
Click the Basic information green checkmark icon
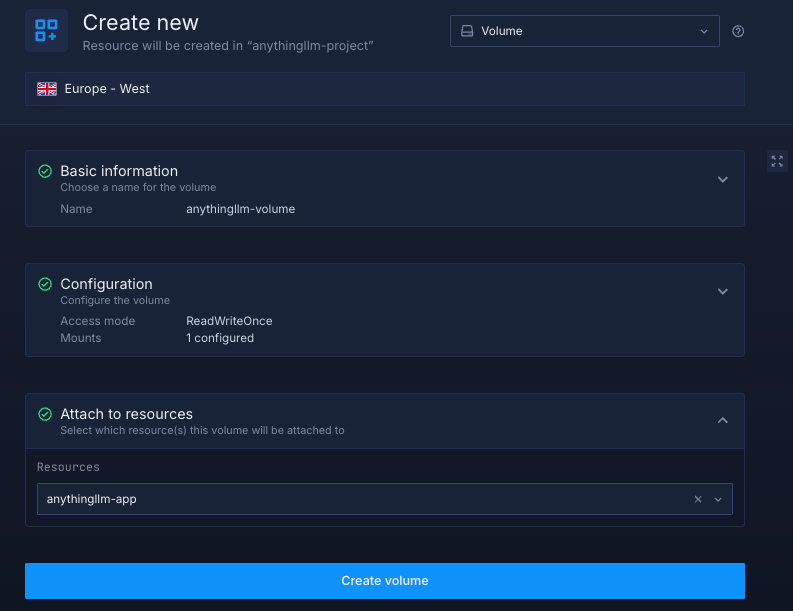45,171
